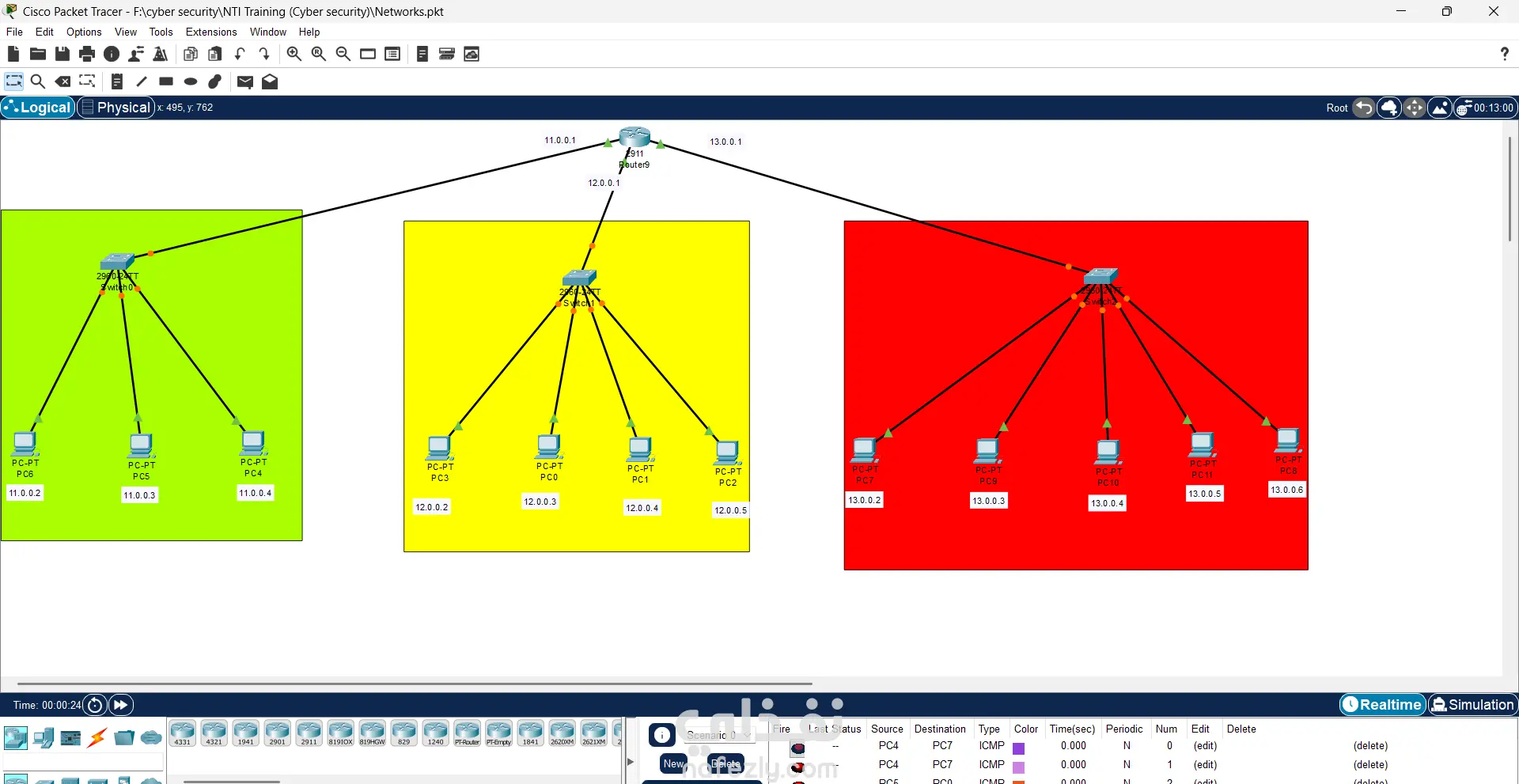Image resolution: width=1519 pixels, height=784 pixels.
Task: Switch to Simulation mode
Action: [x=1472, y=705]
